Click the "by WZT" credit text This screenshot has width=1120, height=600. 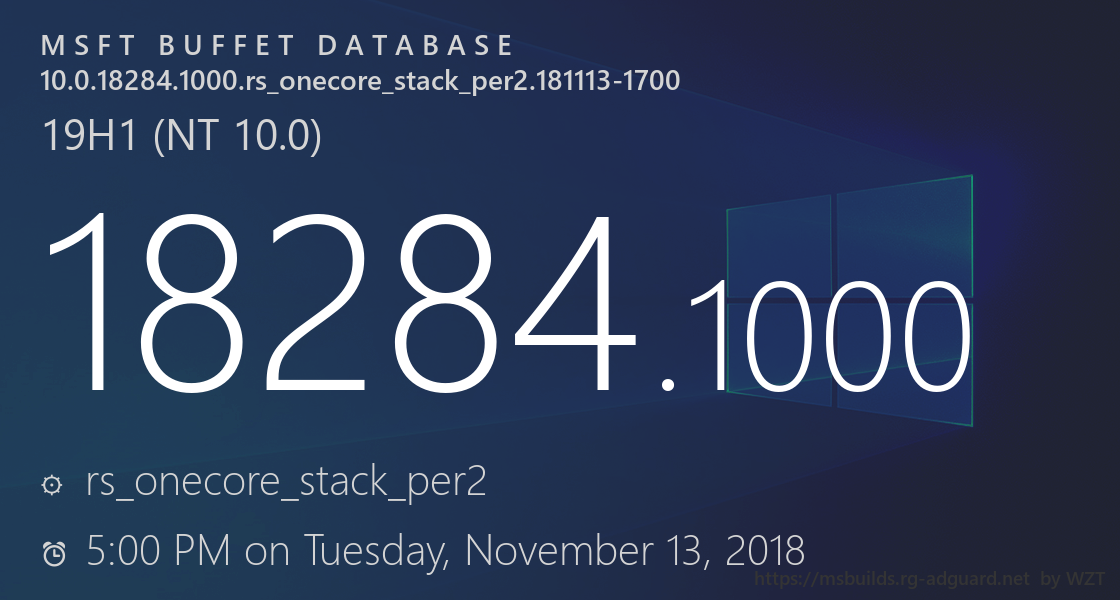(1074, 579)
